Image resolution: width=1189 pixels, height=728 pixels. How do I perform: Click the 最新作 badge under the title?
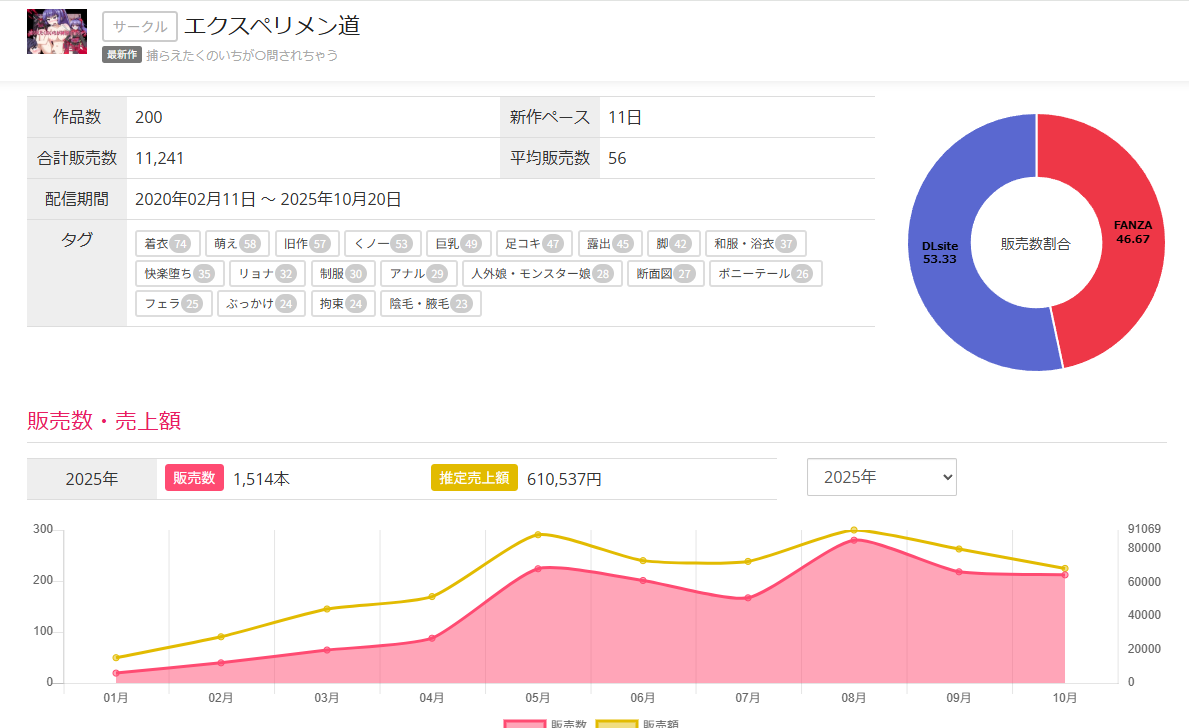[x=121, y=55]
